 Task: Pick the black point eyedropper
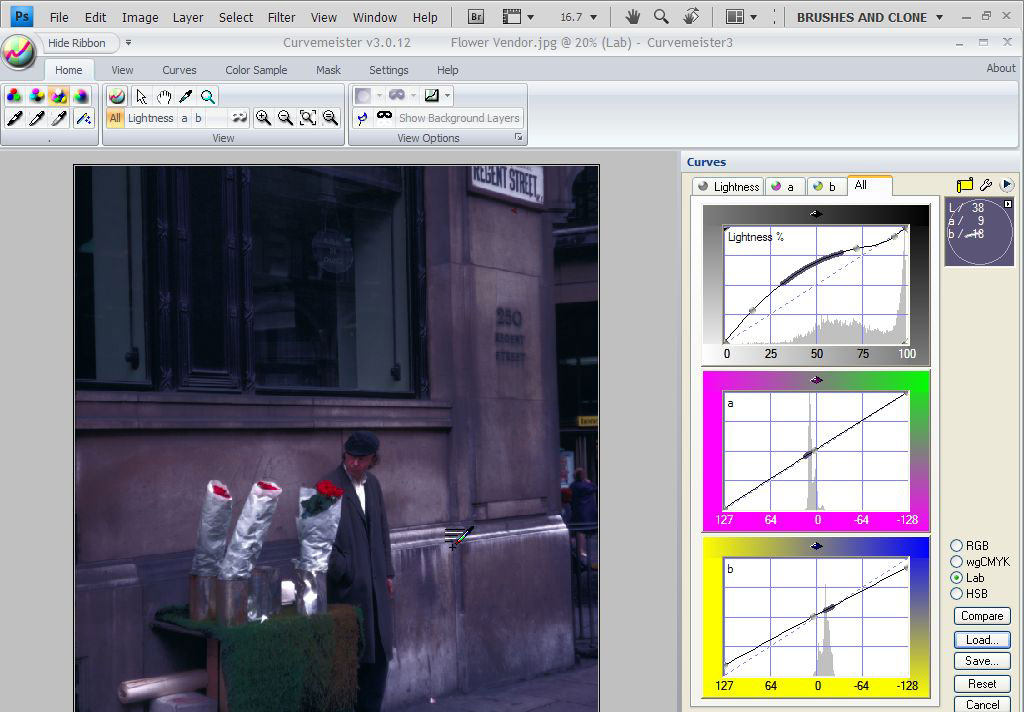click(14, 118)
